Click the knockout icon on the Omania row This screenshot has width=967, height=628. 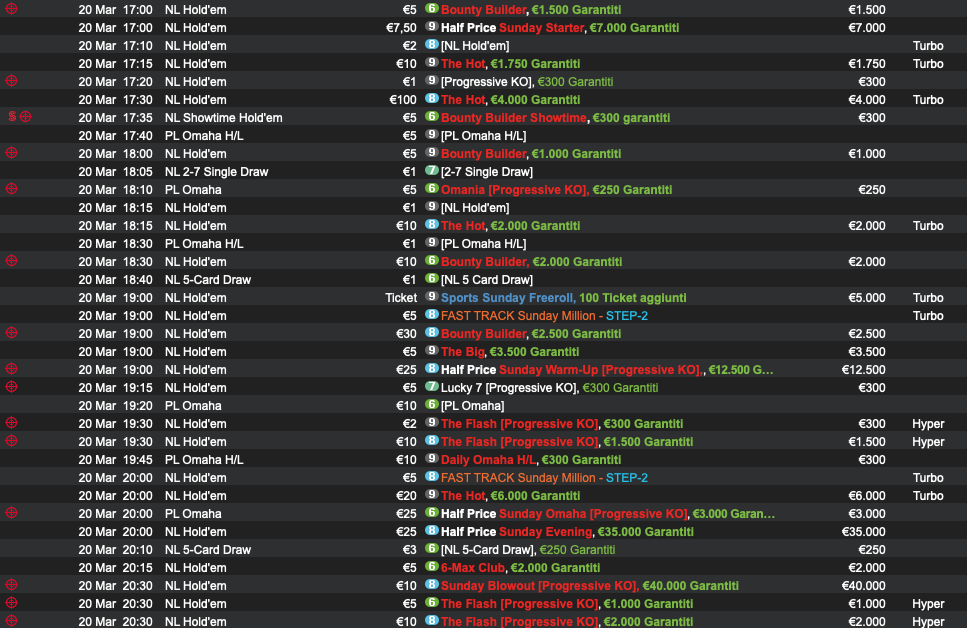(12, 189)
